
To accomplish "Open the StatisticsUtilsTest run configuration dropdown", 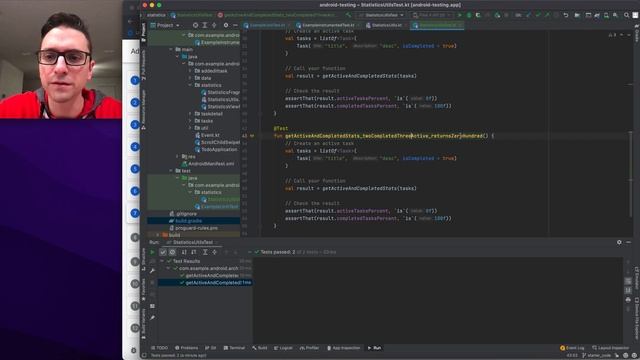I will [382, 15].
